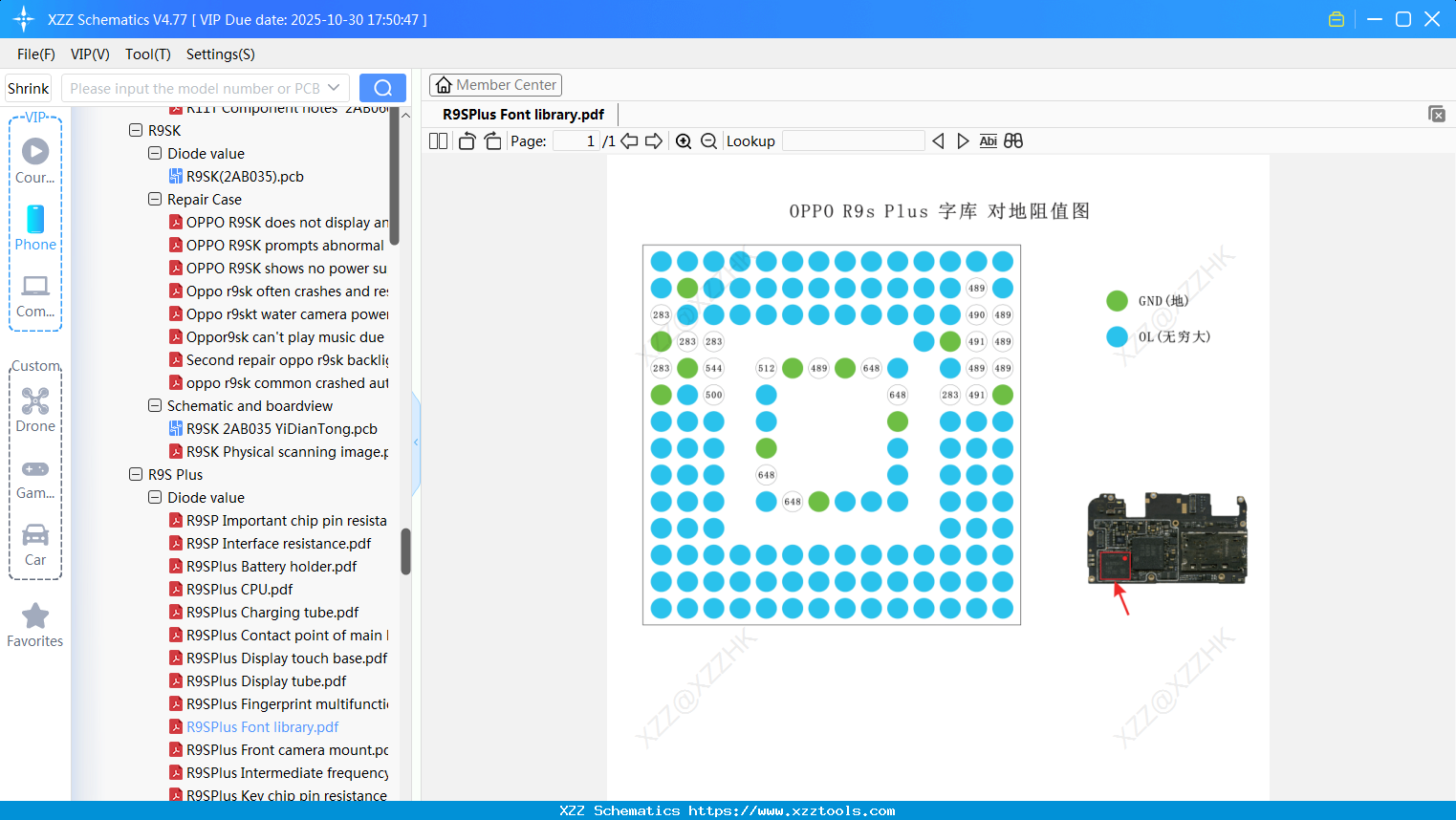The width and height of the screenshot is (1456, 820).
Task: Jump to previous Lookup match
Action: 938,141
